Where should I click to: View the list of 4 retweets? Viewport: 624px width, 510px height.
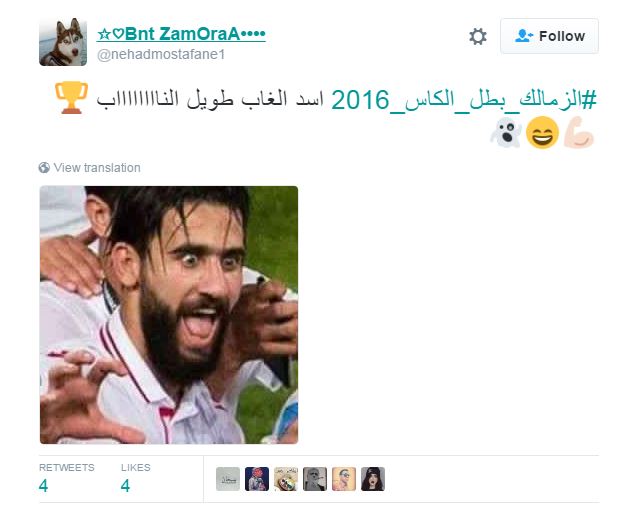(66, 479)
